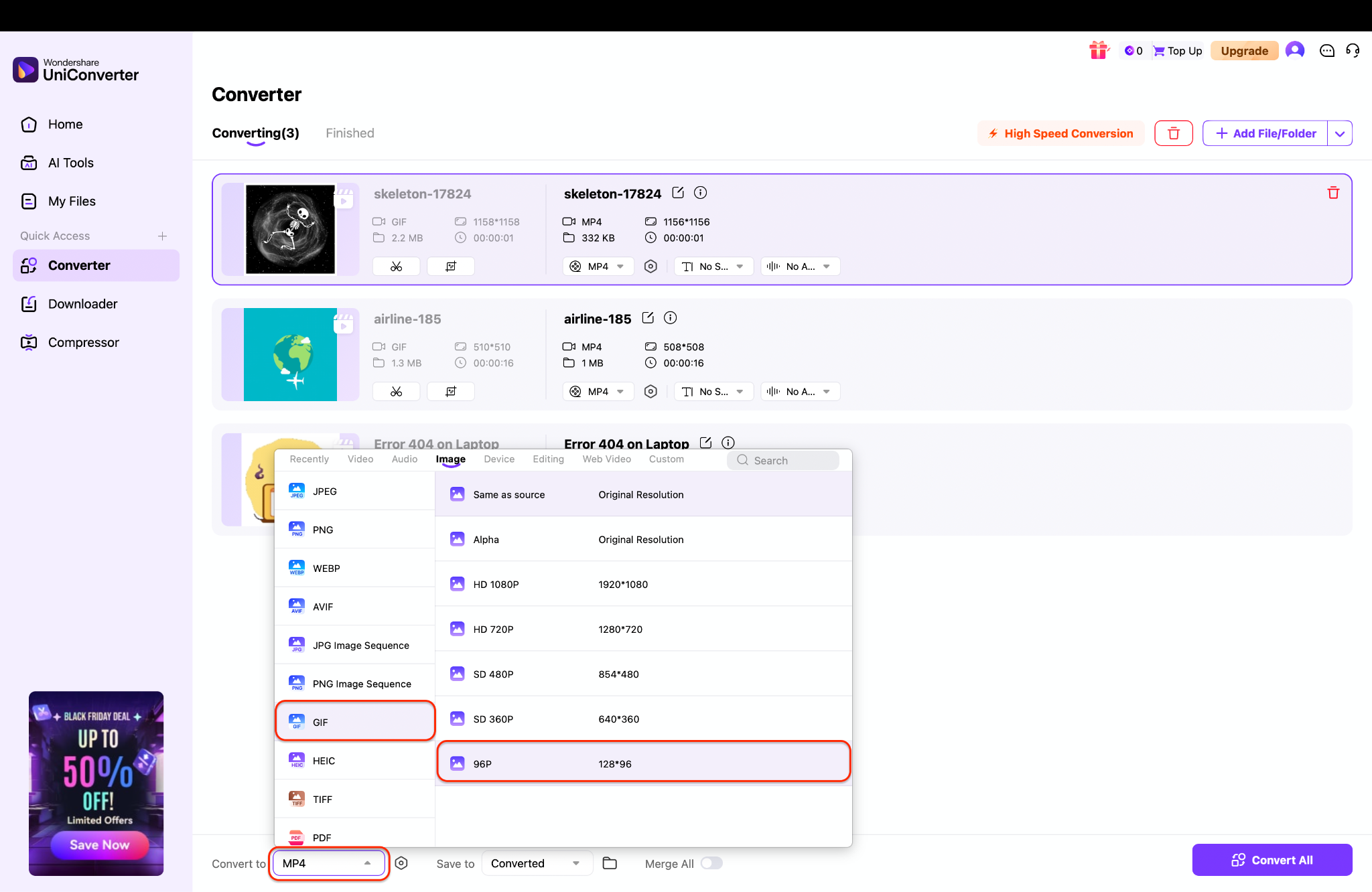Click the crop icon for airline-185

click(x=451, y=392)
